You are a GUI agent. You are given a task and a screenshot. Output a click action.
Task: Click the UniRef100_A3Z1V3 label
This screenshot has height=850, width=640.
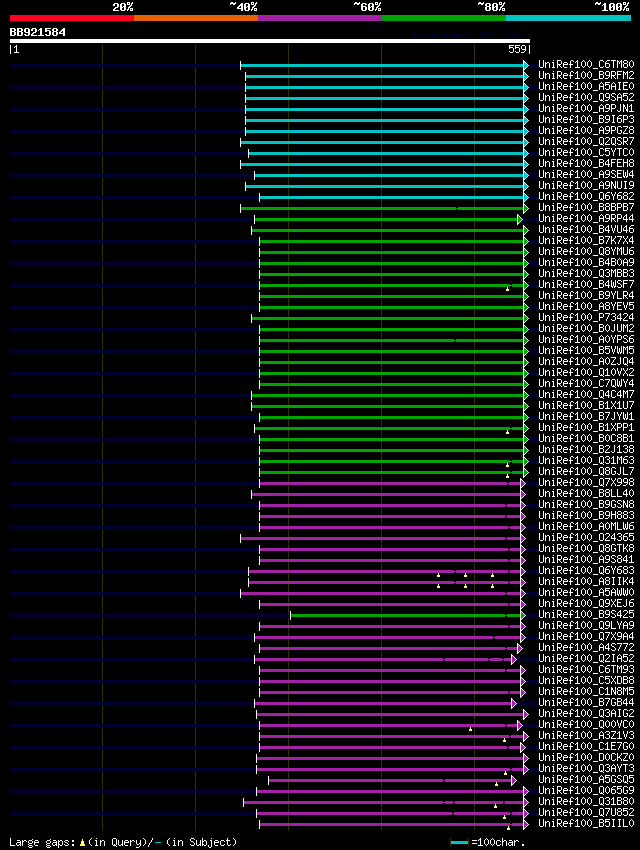coord(586,736)
